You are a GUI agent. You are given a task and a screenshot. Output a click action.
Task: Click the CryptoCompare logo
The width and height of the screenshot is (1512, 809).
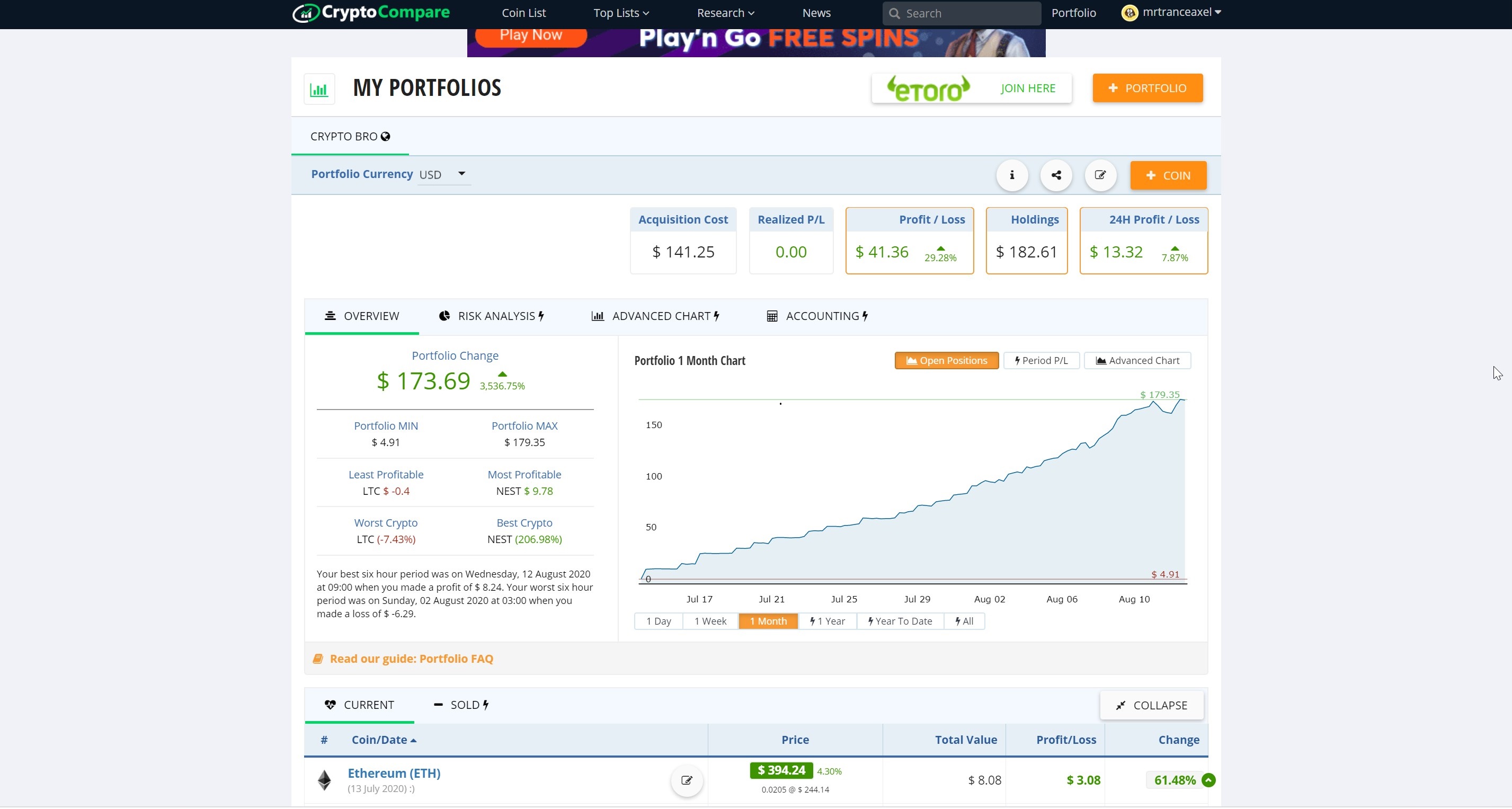coord(371,12)
